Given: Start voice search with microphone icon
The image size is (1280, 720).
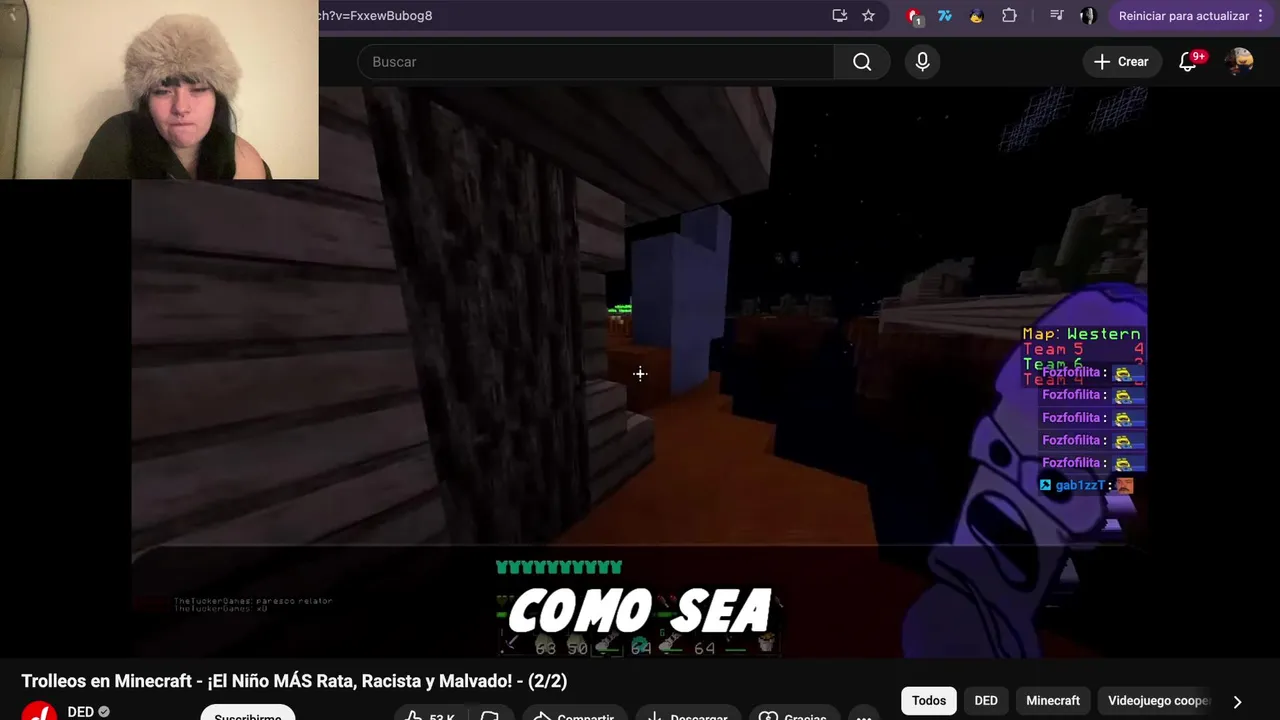Looking at the screenshot, I should point(922,62).
